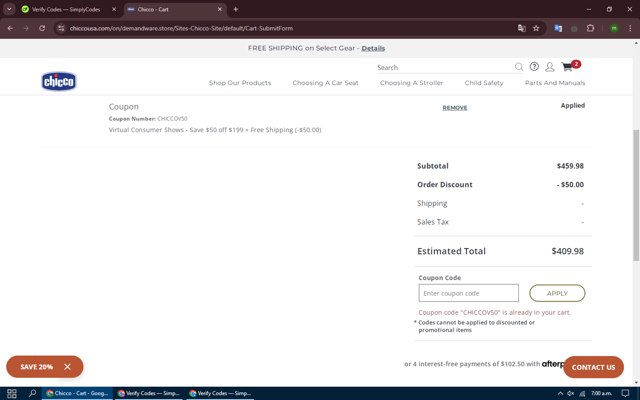Click the taskbar clock showing 7:00 a.m.
This screenshot has height=400, width=640.
tap(602, 393)
